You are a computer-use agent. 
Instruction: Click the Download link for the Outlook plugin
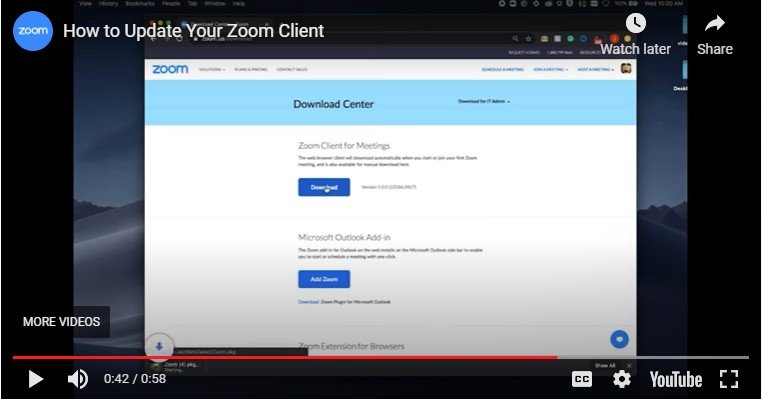[308, 302]
